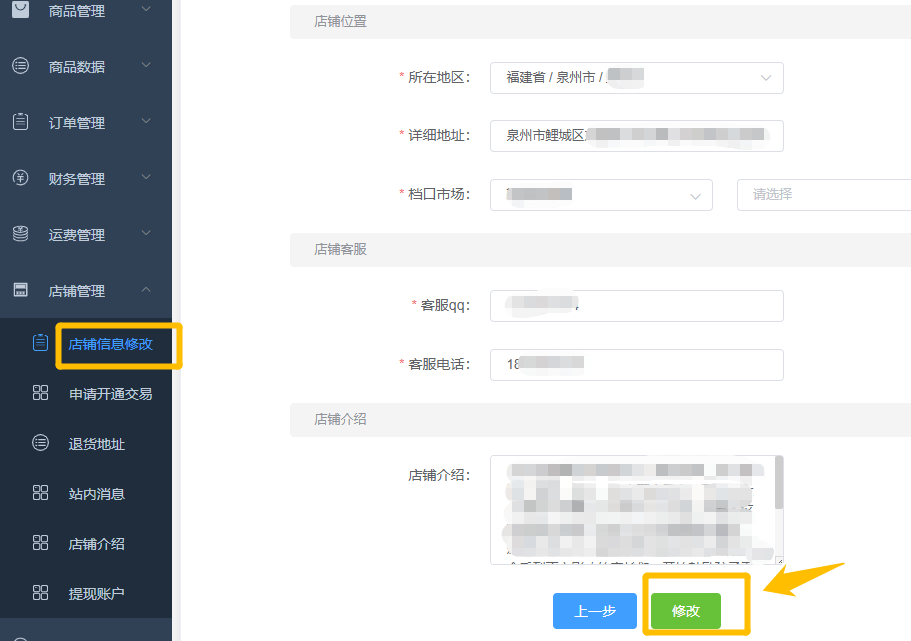Click the 财务管理 yen coin icon
The width and height of the screenshot is (911, 641).
pyautogui.click(x=20, y=178)
